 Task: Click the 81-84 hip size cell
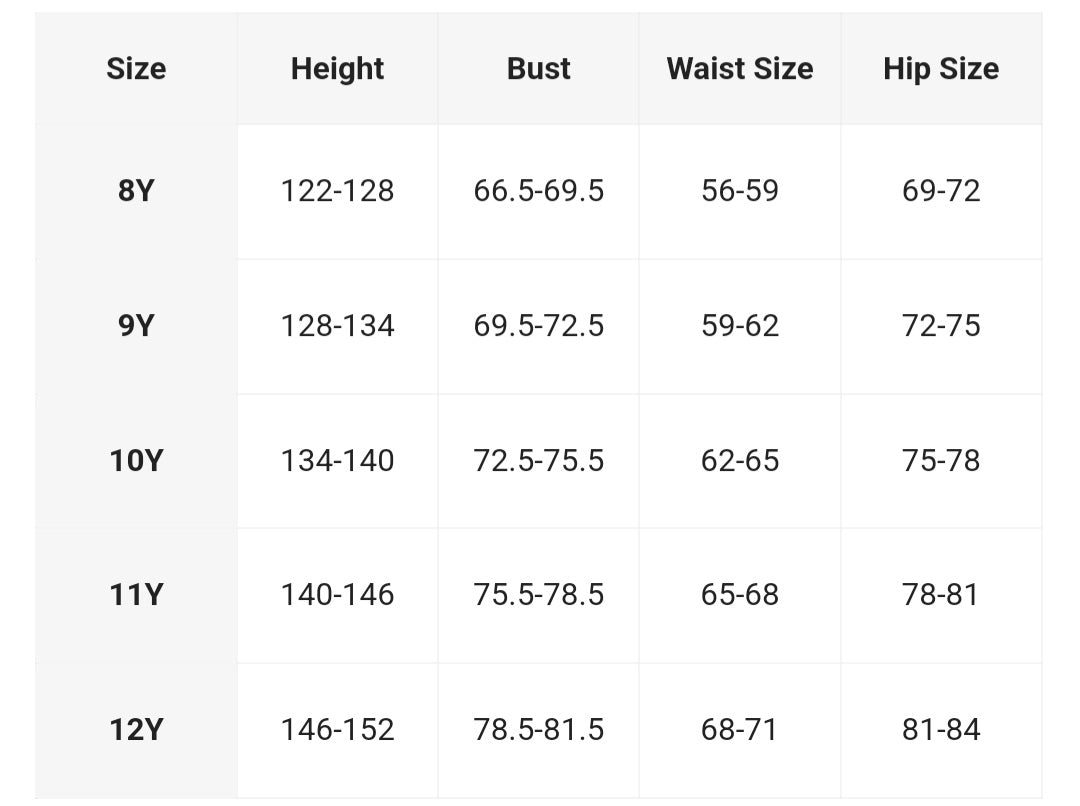point(941,730)
